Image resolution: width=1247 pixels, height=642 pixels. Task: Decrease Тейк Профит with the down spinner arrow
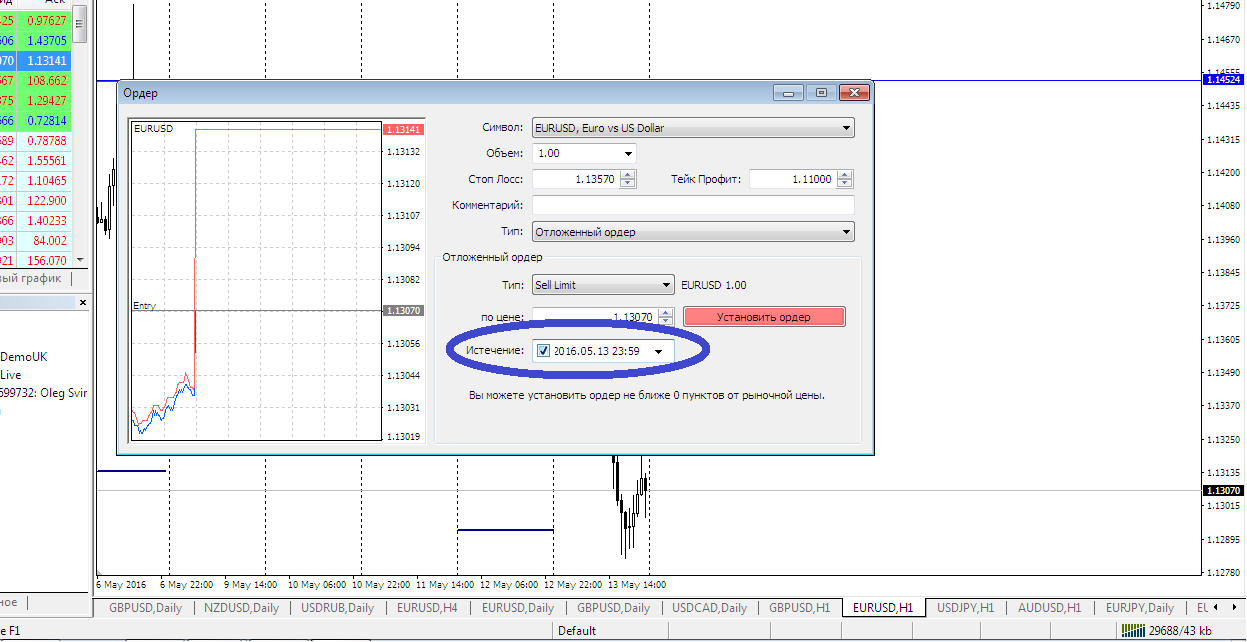(846, 184)
